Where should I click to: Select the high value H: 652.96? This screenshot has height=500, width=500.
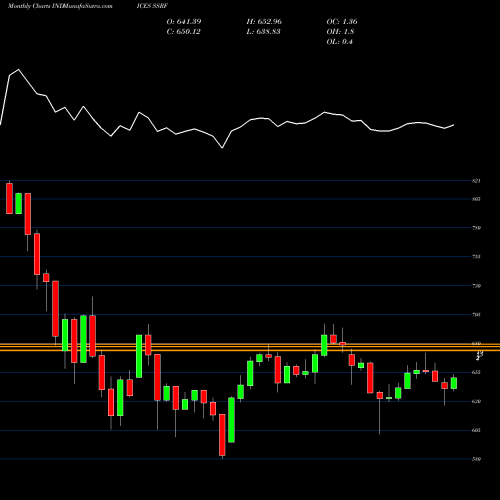point(264,22)
